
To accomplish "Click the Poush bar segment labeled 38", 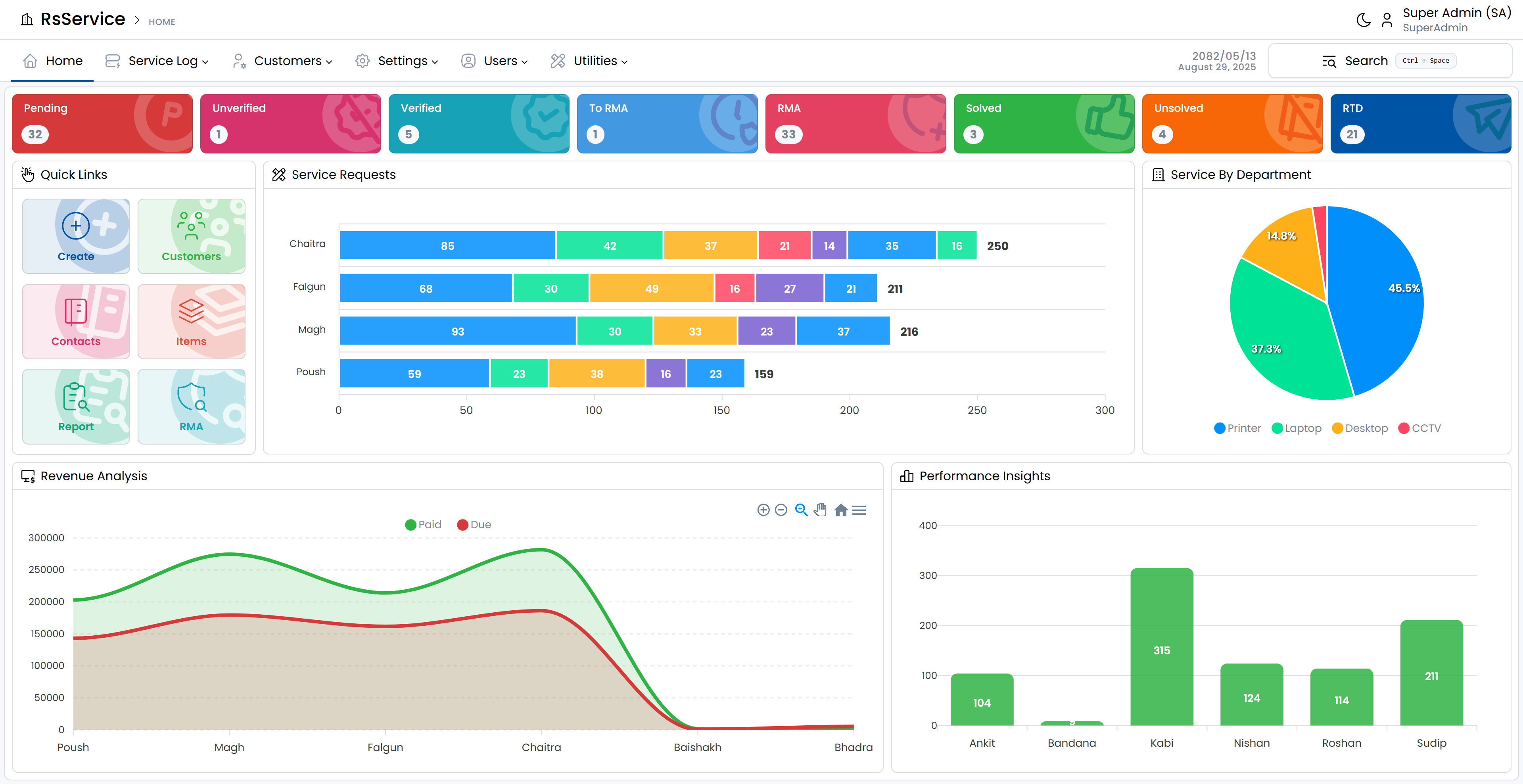I will pyautogui.click(x=597, y=374).
